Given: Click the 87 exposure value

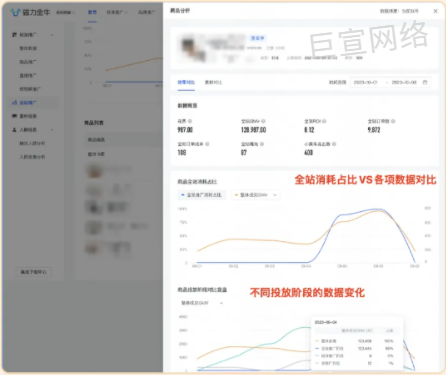Looking at the screenshot, I should [x=244, y=153].
